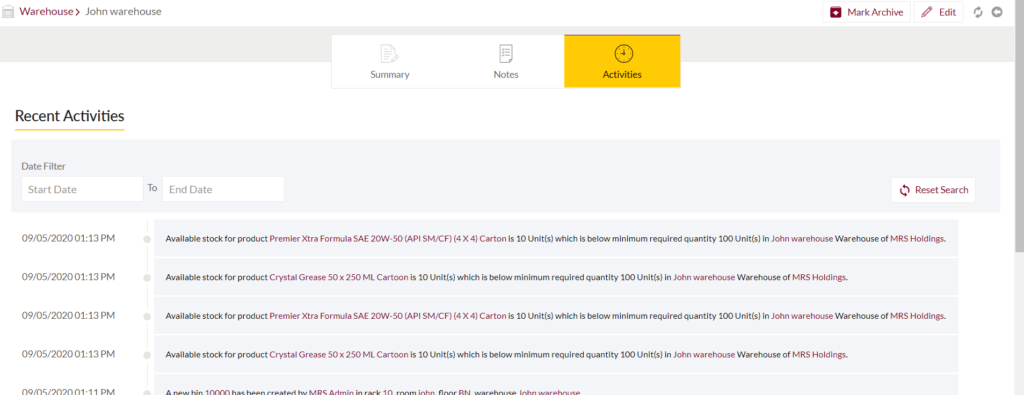Click the Start Date input field
Screen dimensions: 1024x395
[x=82, y=189]
